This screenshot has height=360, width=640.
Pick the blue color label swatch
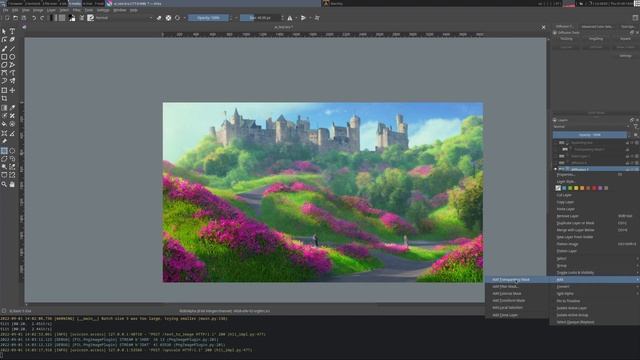[x=564, y=188]
